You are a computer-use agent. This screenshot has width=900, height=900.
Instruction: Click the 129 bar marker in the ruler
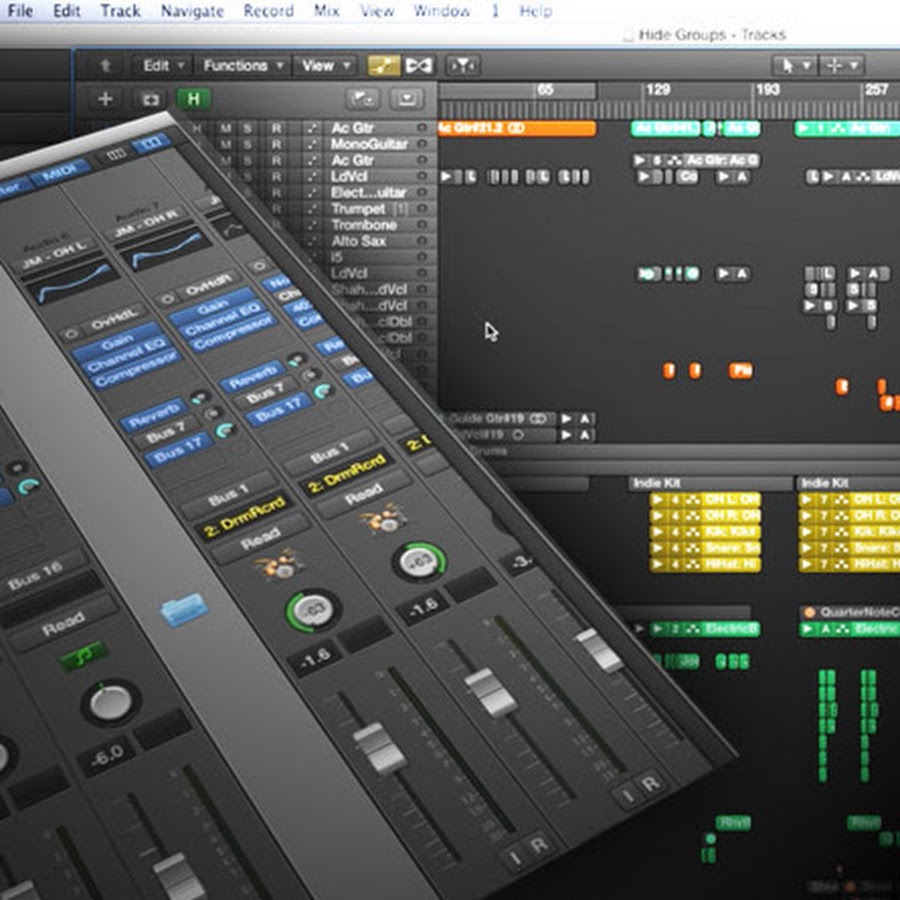[658, 90]
